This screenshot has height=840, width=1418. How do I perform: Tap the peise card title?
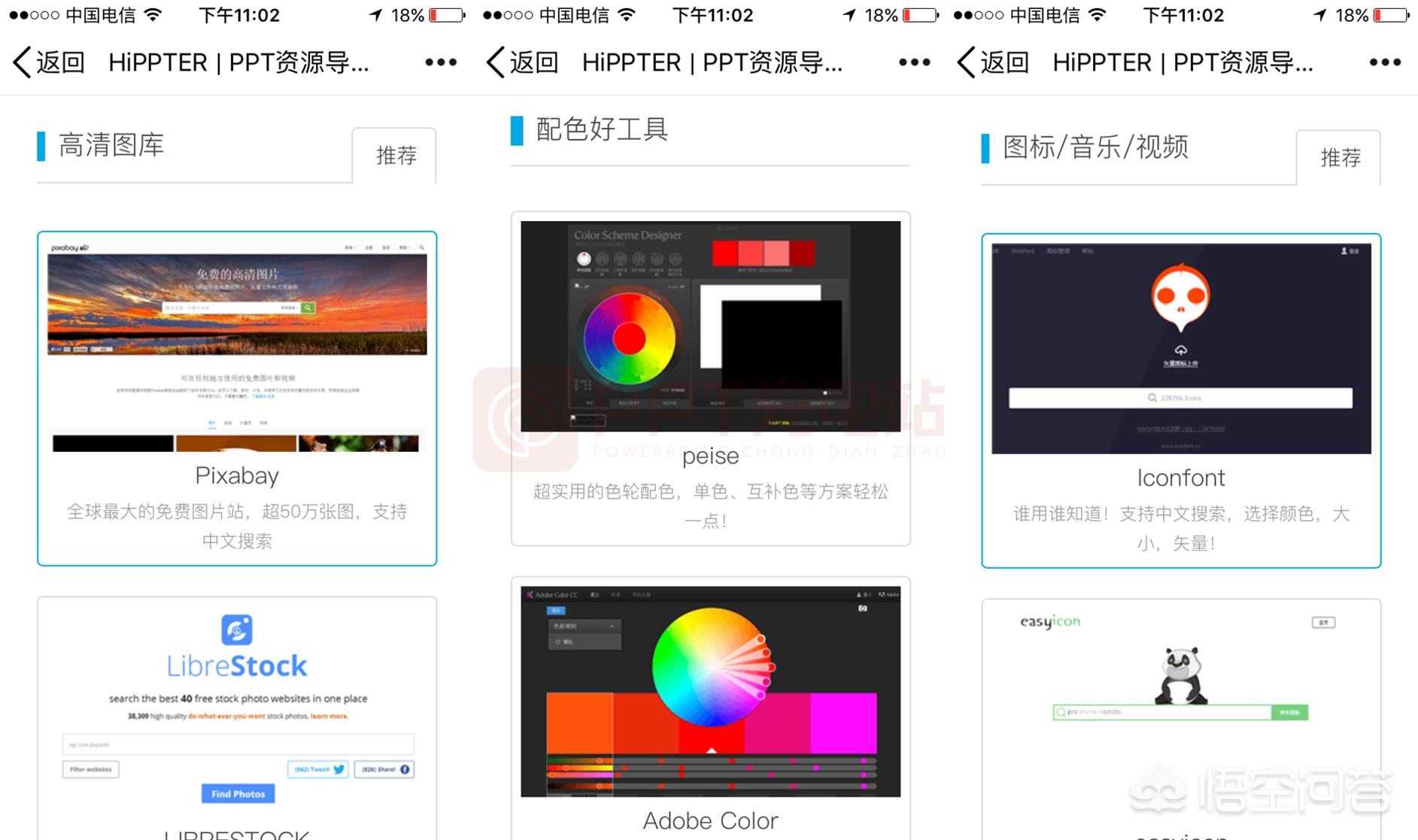pos(711,456)
